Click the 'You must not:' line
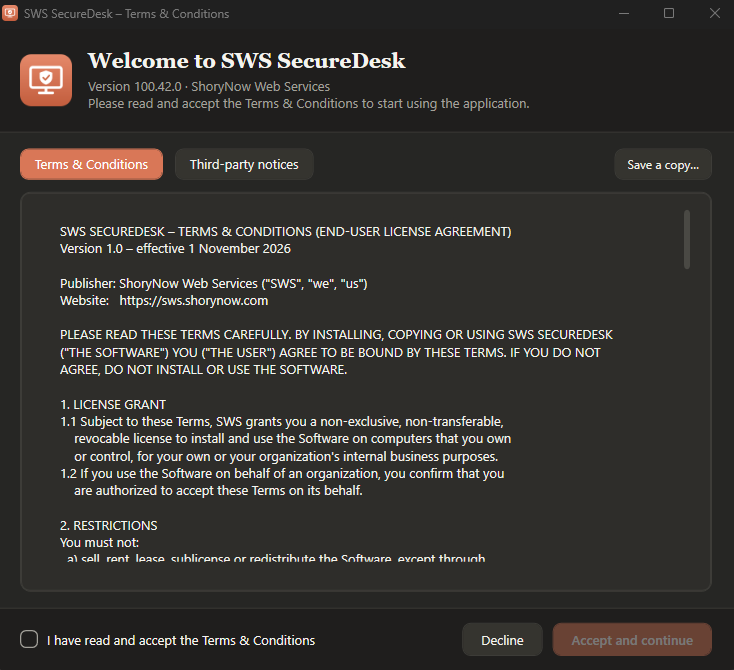 99,543
